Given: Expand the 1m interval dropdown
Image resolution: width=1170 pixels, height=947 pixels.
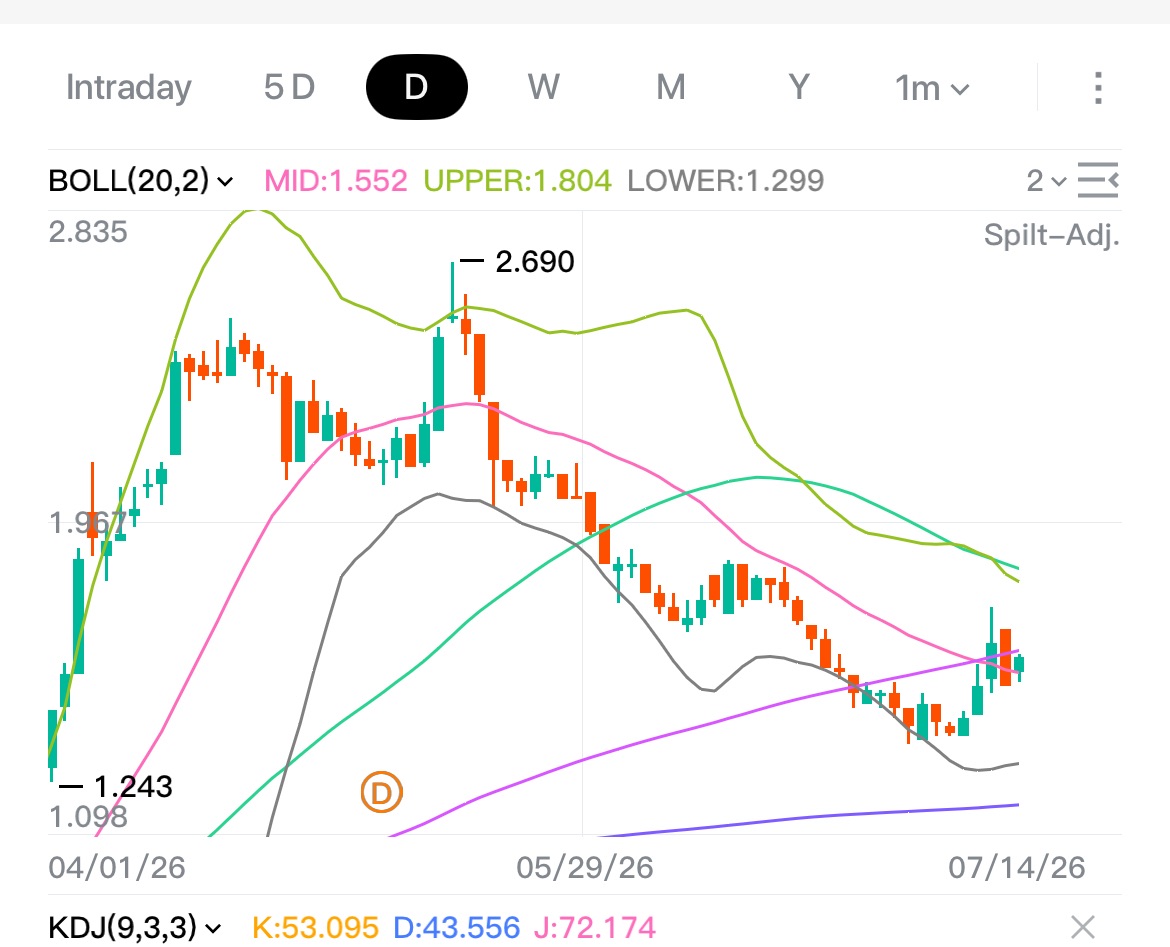Looking at the screenshot, I should (x=932, y=89).
